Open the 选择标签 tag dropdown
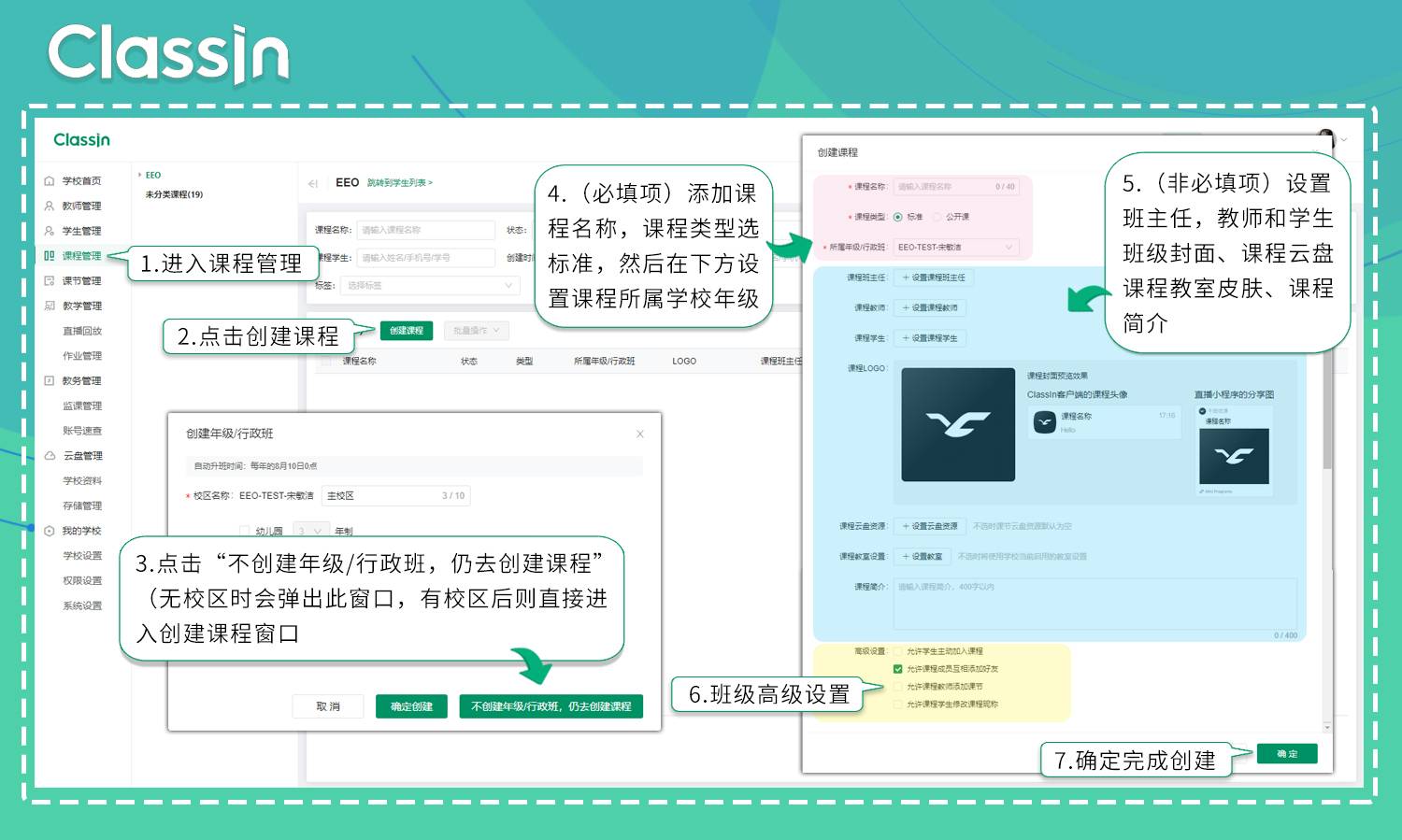The width and height of the screenshot is (1402, 840). (x=430, y=285)
